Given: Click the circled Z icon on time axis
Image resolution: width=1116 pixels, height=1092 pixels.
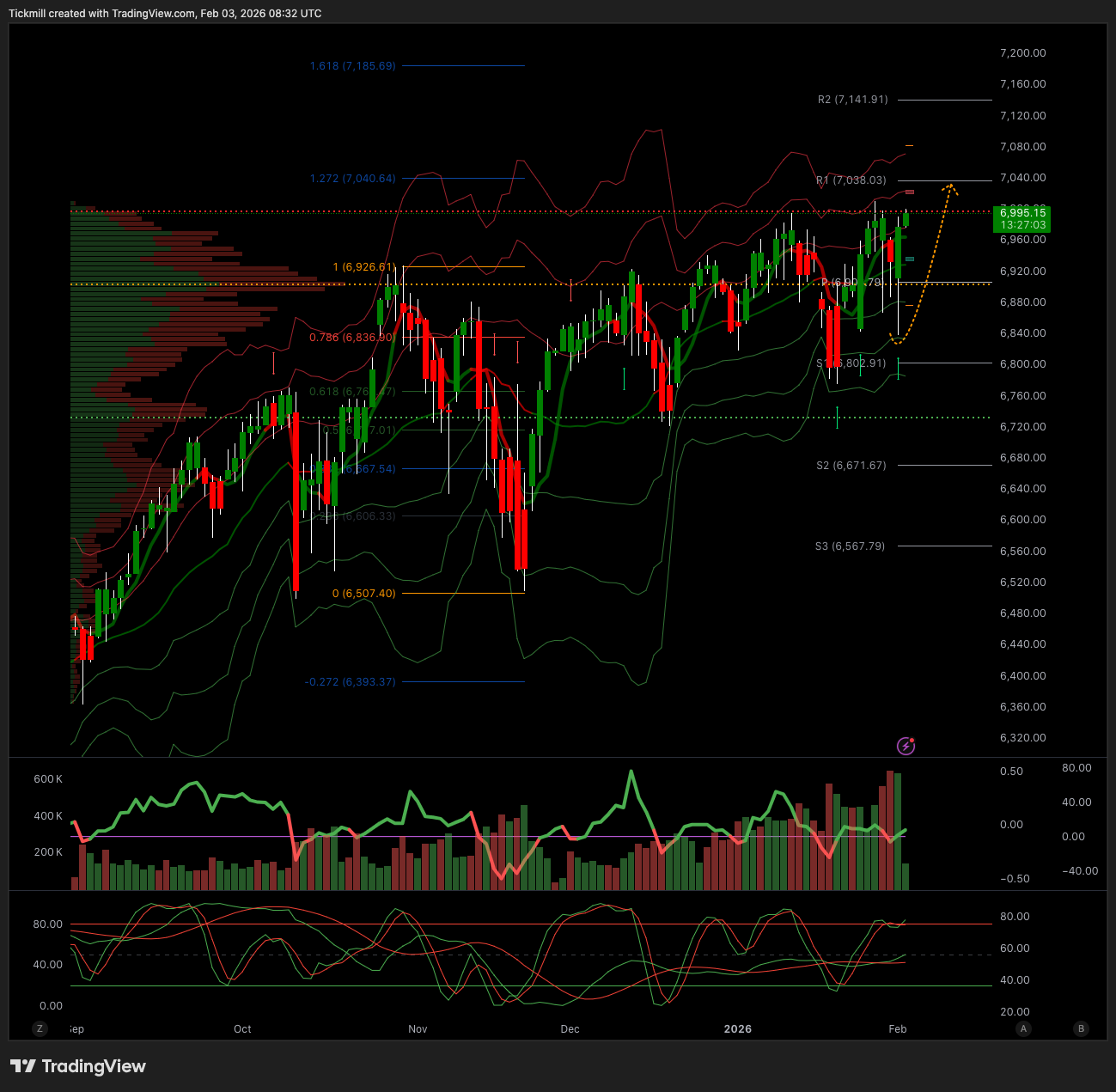Looking at the screenshot, I should pos(39,1028).
